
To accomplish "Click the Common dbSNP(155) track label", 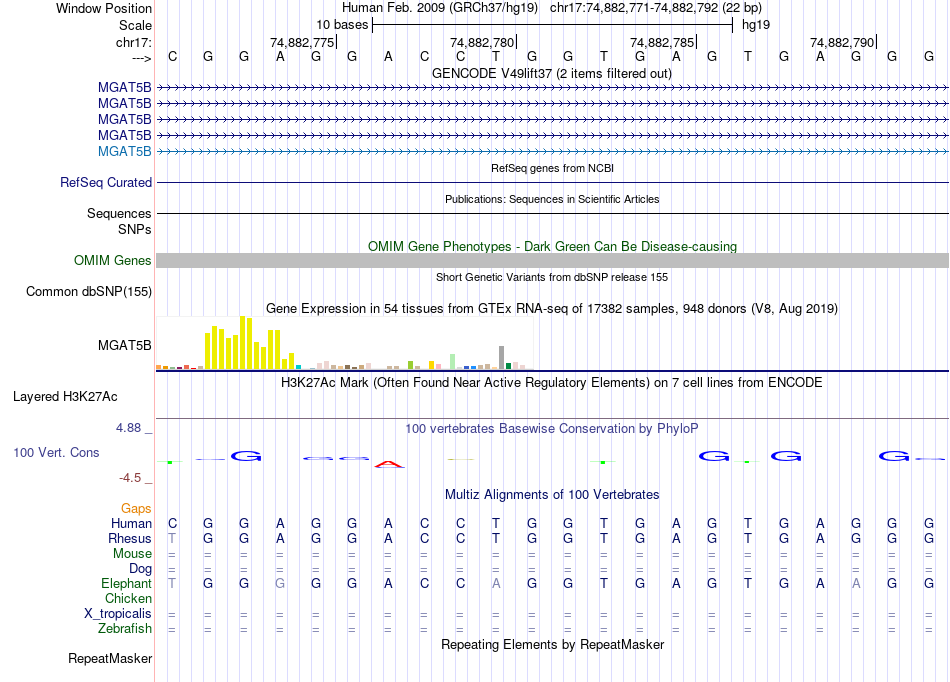I will point(88,291).
